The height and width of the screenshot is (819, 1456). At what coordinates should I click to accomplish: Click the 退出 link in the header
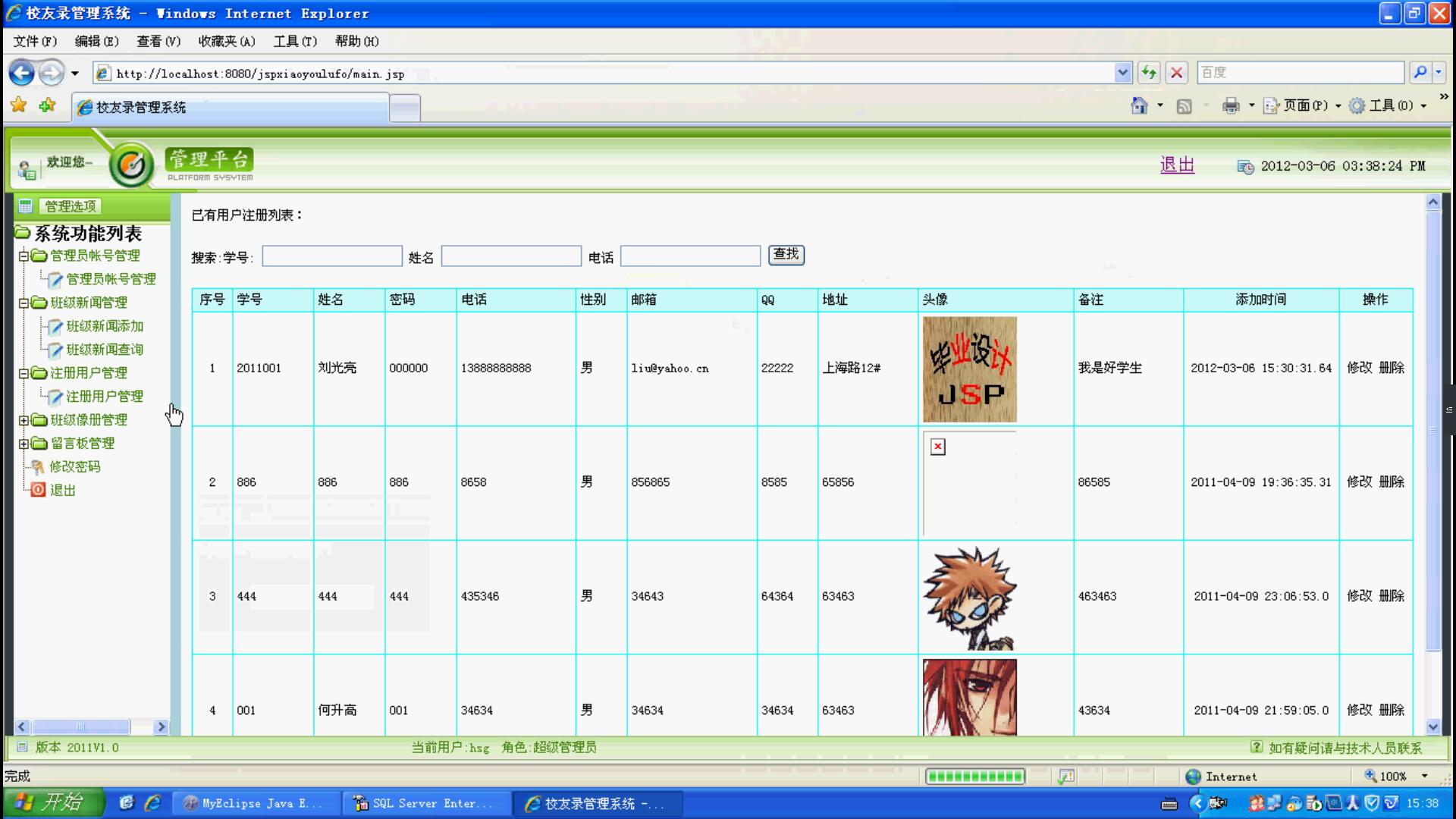coord(1177,165)
